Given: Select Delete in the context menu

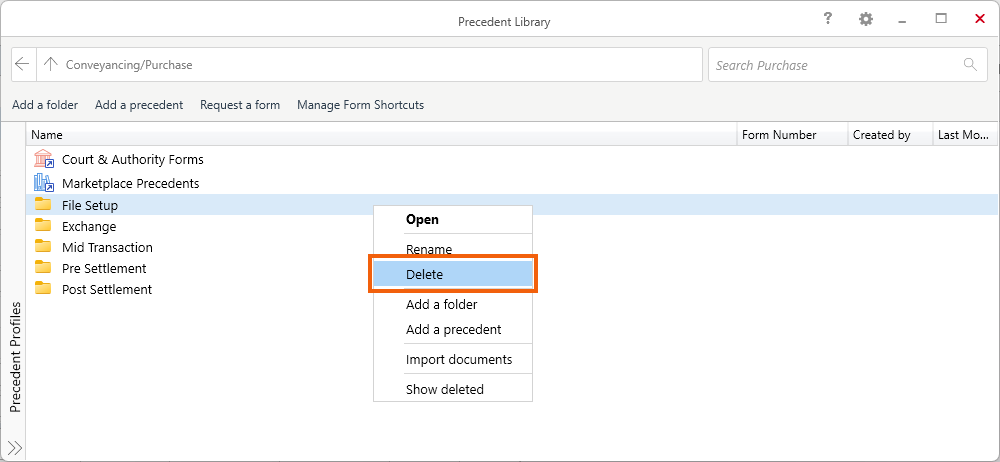Looking at the screenshot, I should [x=453, y=275].
